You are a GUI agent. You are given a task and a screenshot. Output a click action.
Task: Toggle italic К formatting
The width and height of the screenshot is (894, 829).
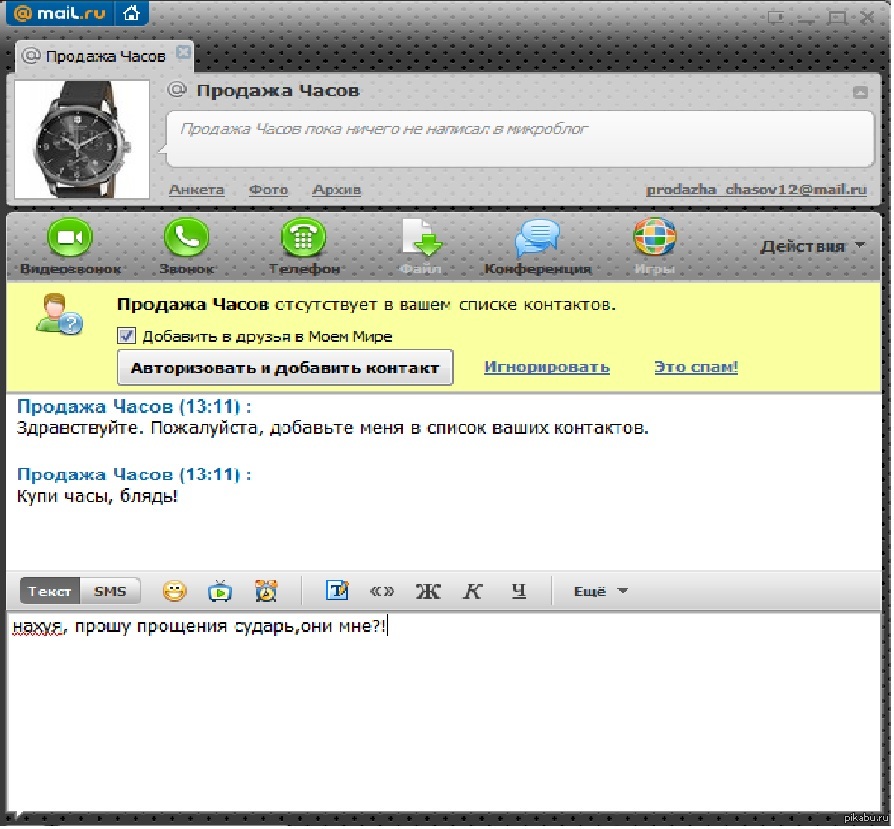(473, 591)
